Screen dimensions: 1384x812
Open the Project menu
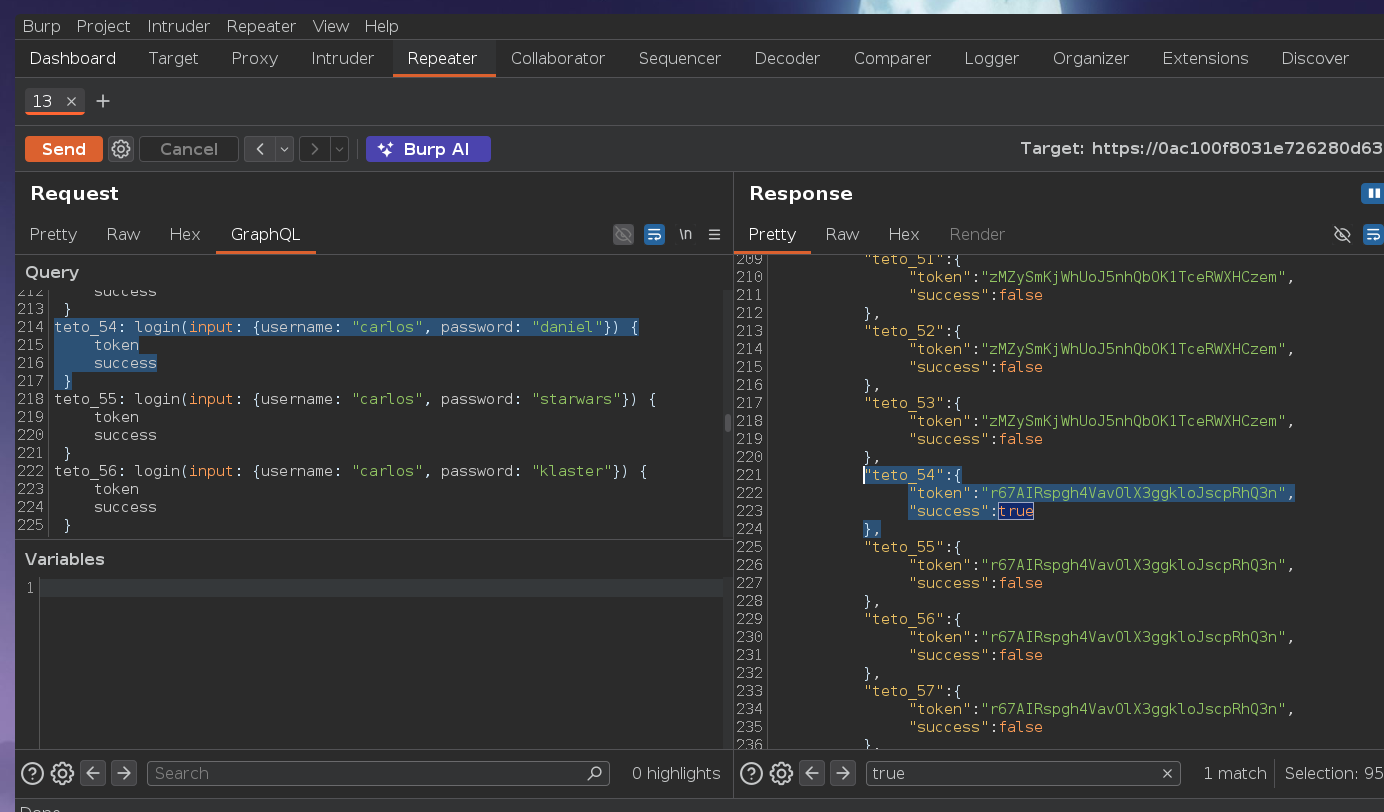[x=104, y=26]
